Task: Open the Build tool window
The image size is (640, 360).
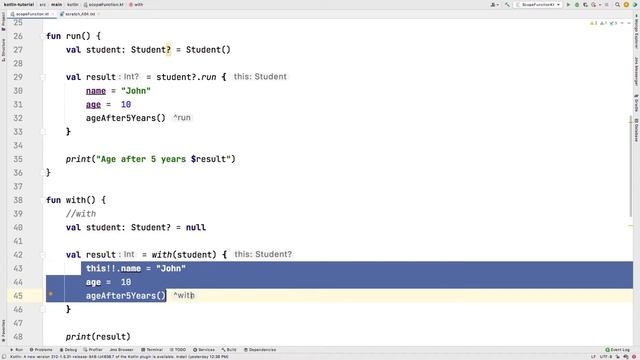Action: (229, 350)
